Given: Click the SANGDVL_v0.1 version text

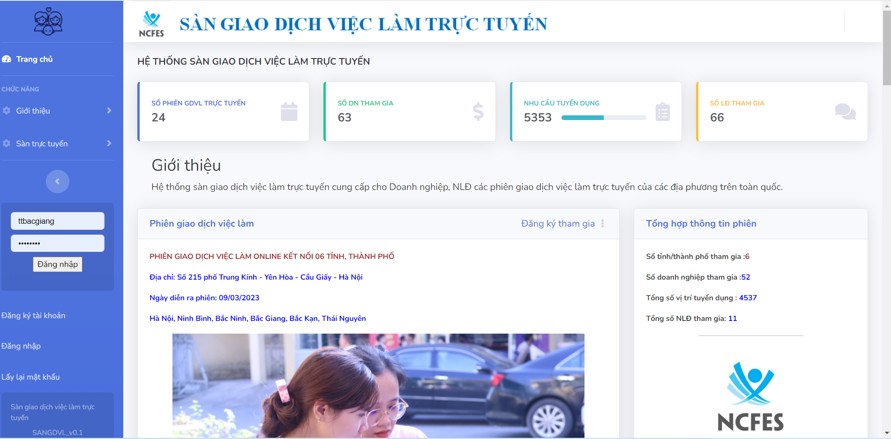Looking at the screenshot, I should pyautogui.click(x=57, y=433).
